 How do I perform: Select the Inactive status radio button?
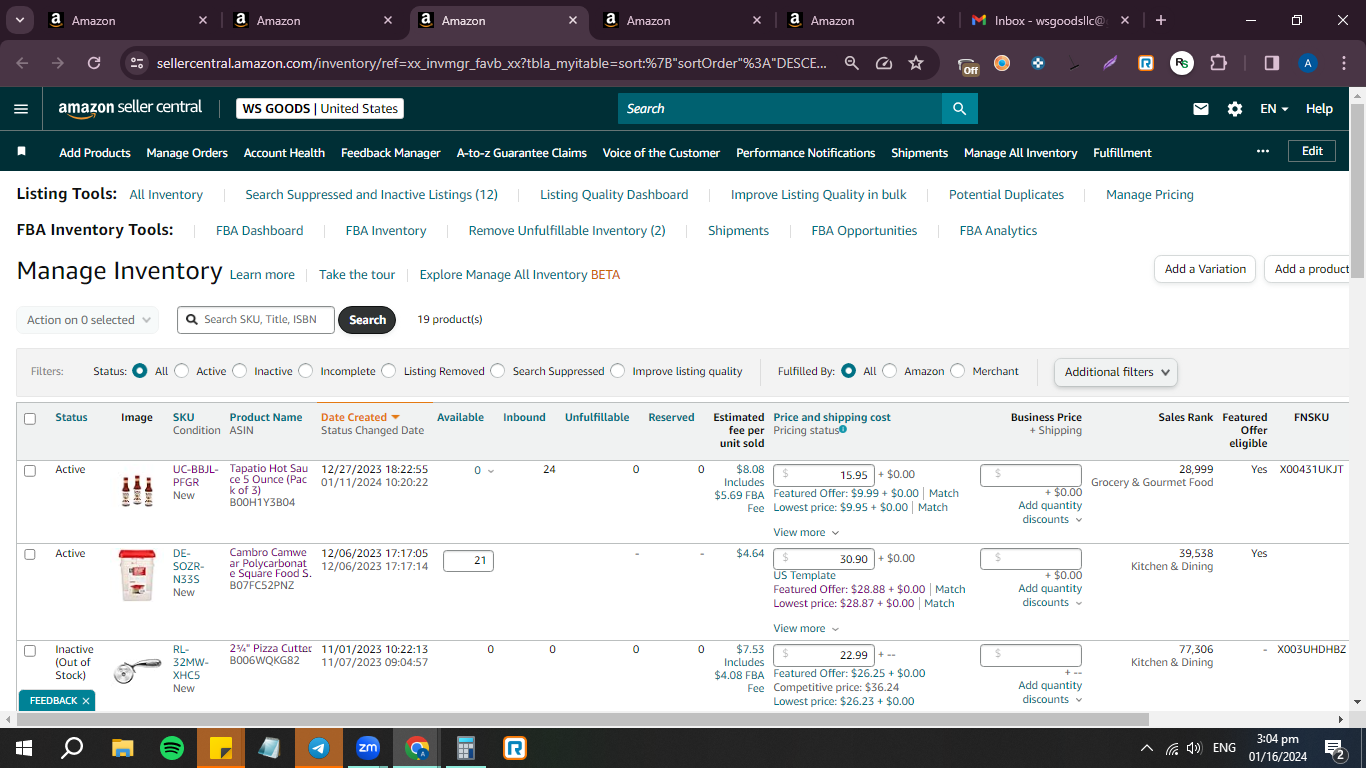click(239, 371)
